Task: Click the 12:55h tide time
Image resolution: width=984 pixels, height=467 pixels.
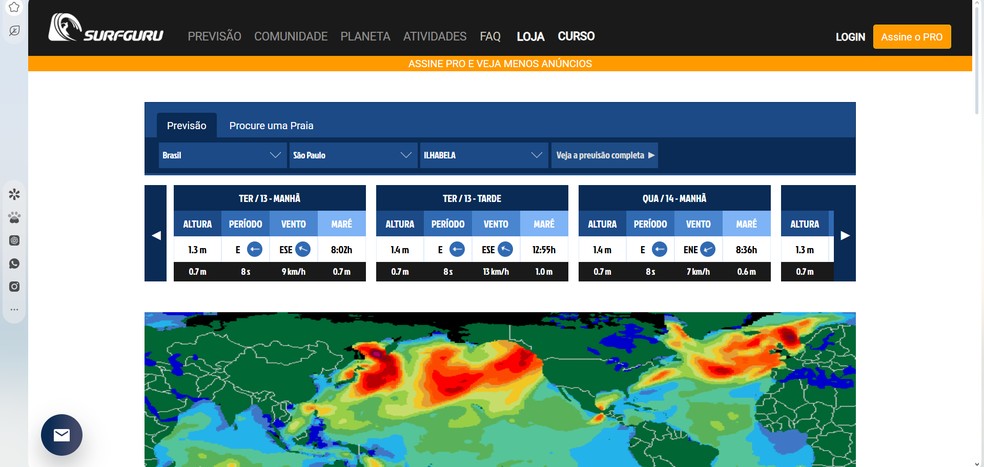Action: click(543, 249)
